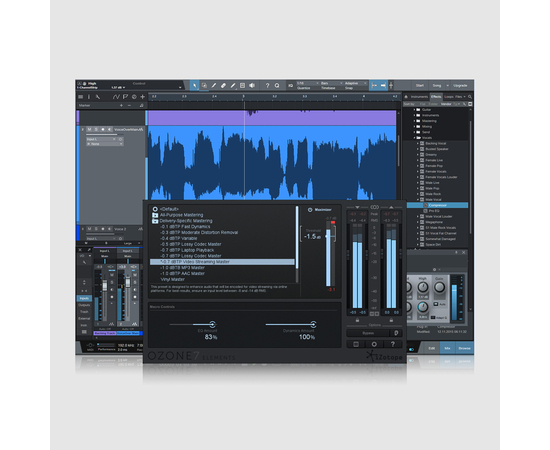
Task: Click the add track plus icon
Action: tap(142, 96)
